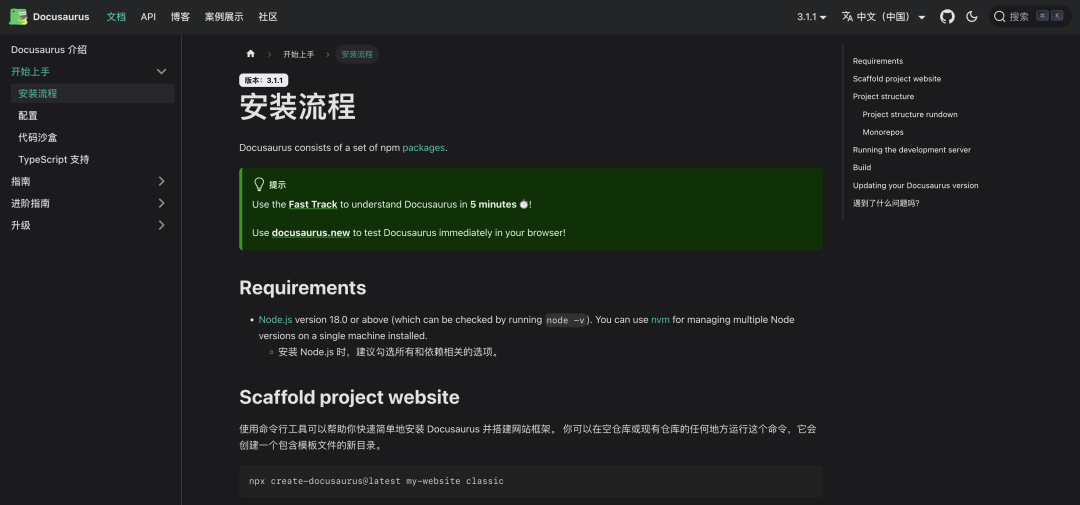Screen dimensions: 1080x505
Task: Follow the Fast Track link
Action: 313,205
